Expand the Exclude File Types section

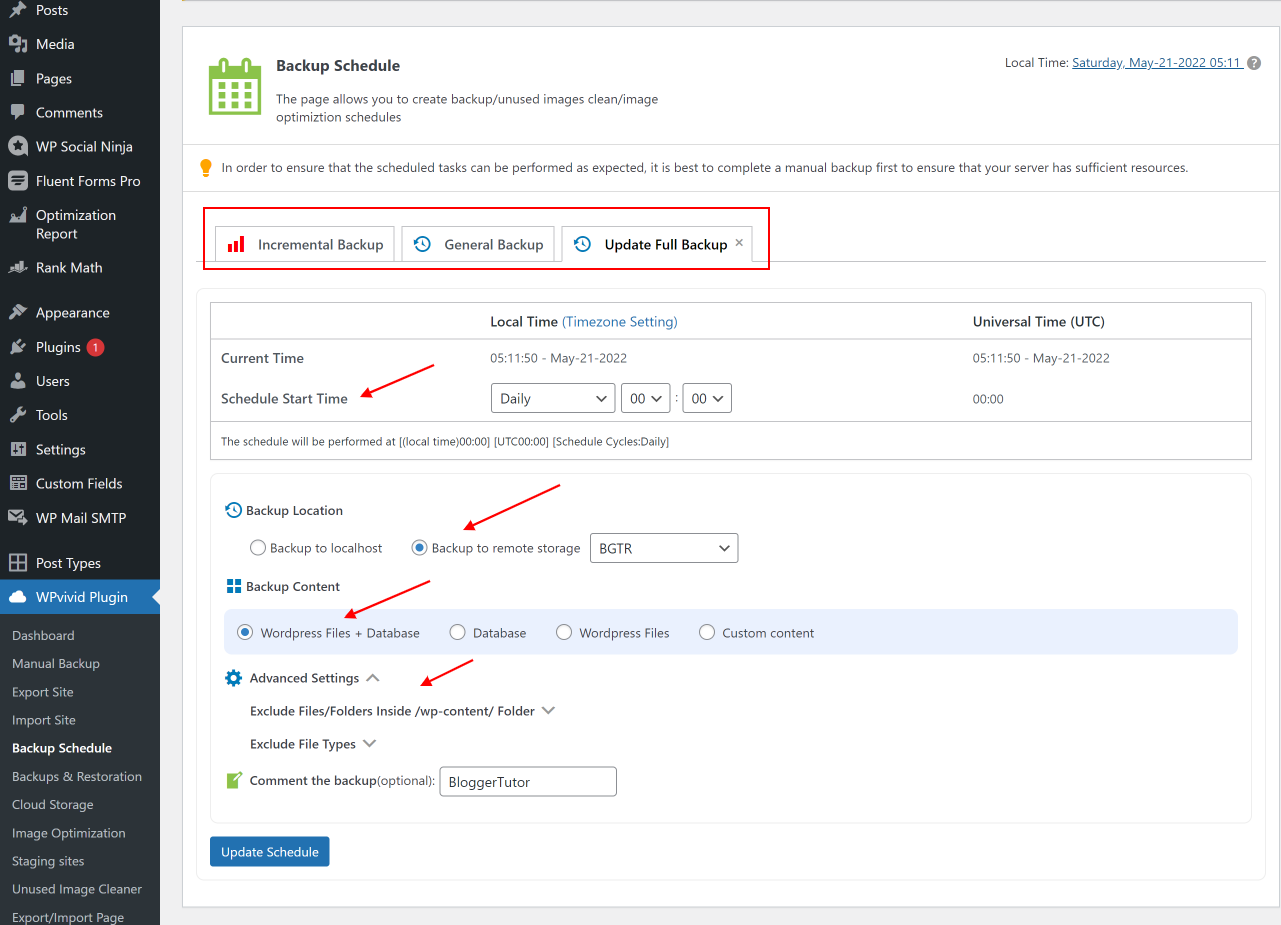369,744
